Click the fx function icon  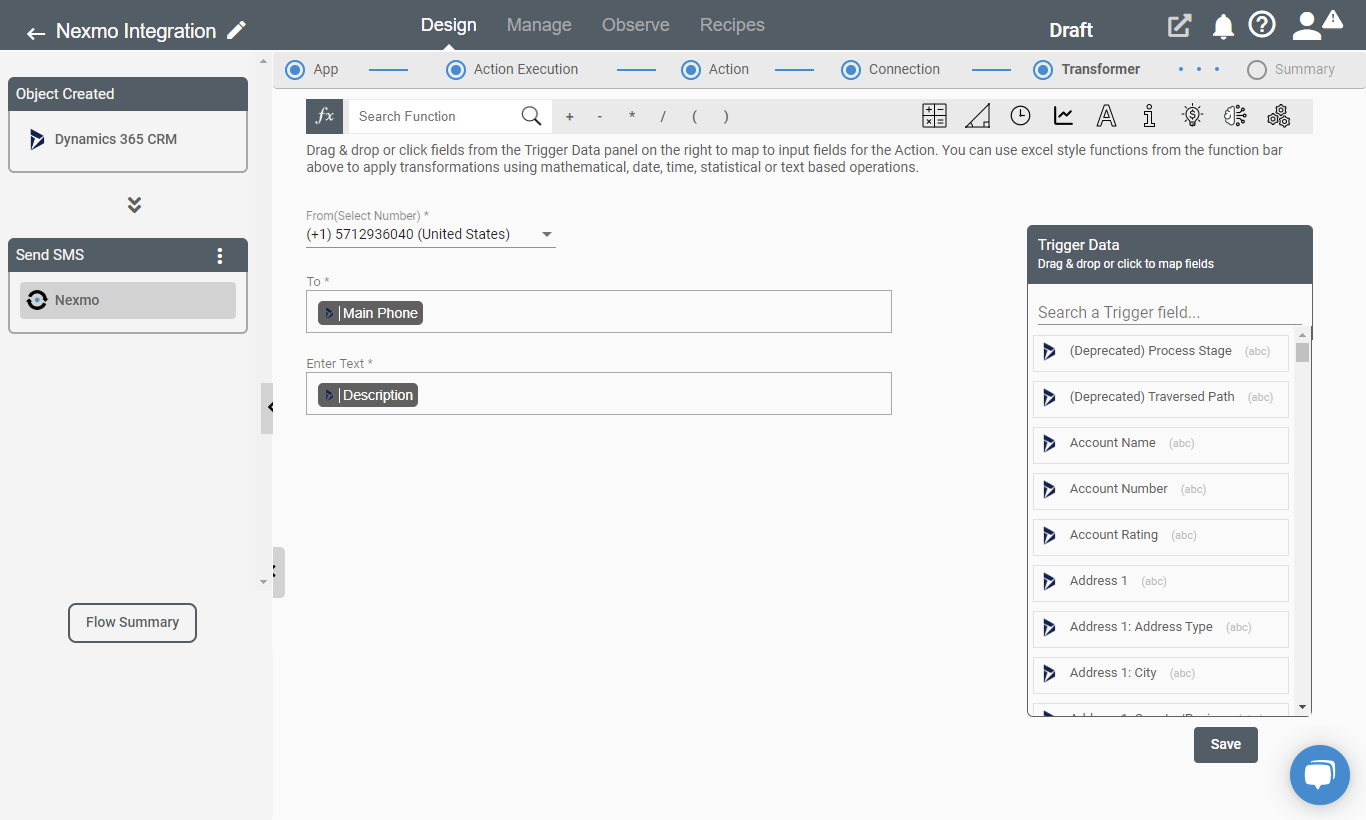(x=325, y=116)
